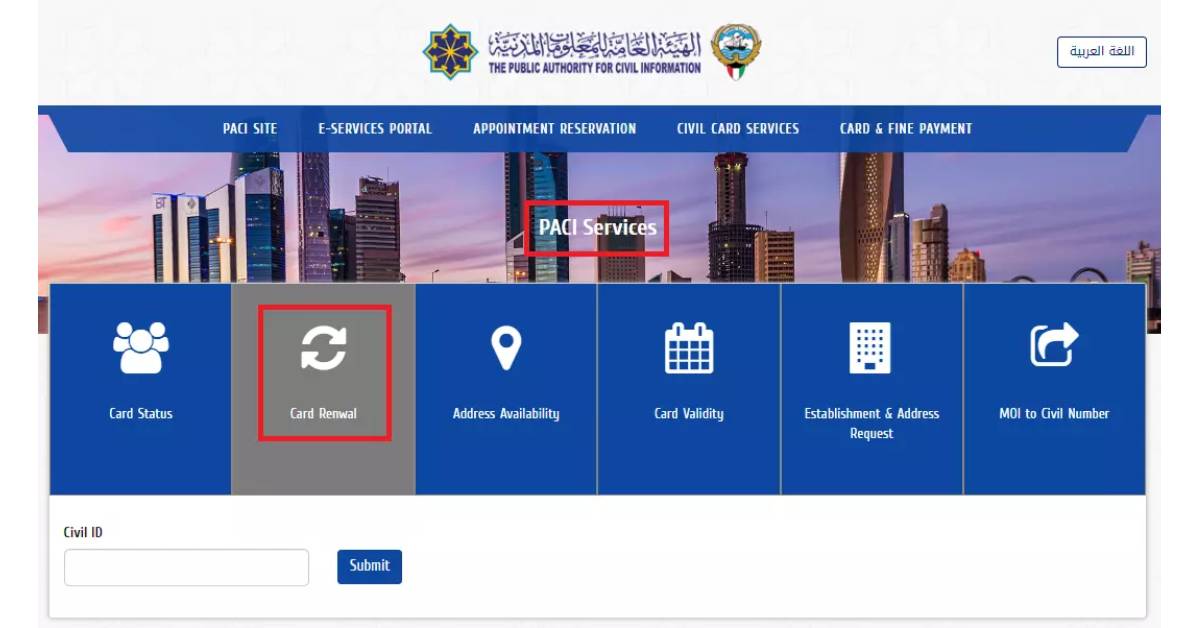Screen dimensions: 1200x628
Task: Focus the Civil ID input field
Action: point(187,567)
